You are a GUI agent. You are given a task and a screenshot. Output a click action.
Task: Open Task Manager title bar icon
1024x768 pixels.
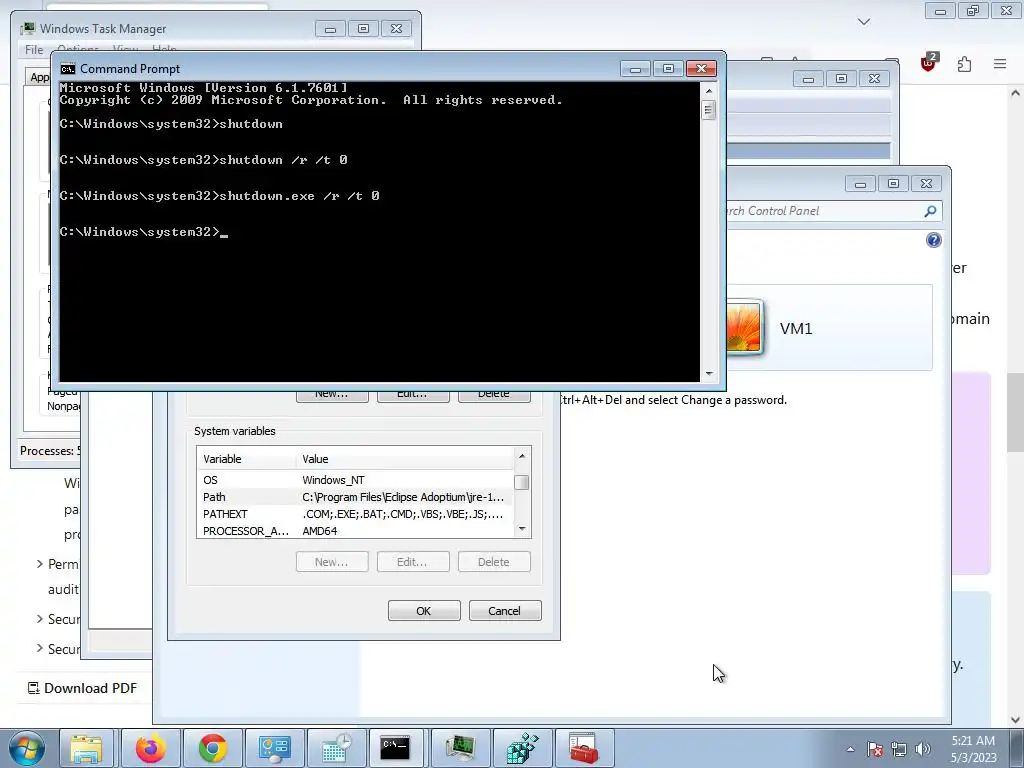point(27,28)
